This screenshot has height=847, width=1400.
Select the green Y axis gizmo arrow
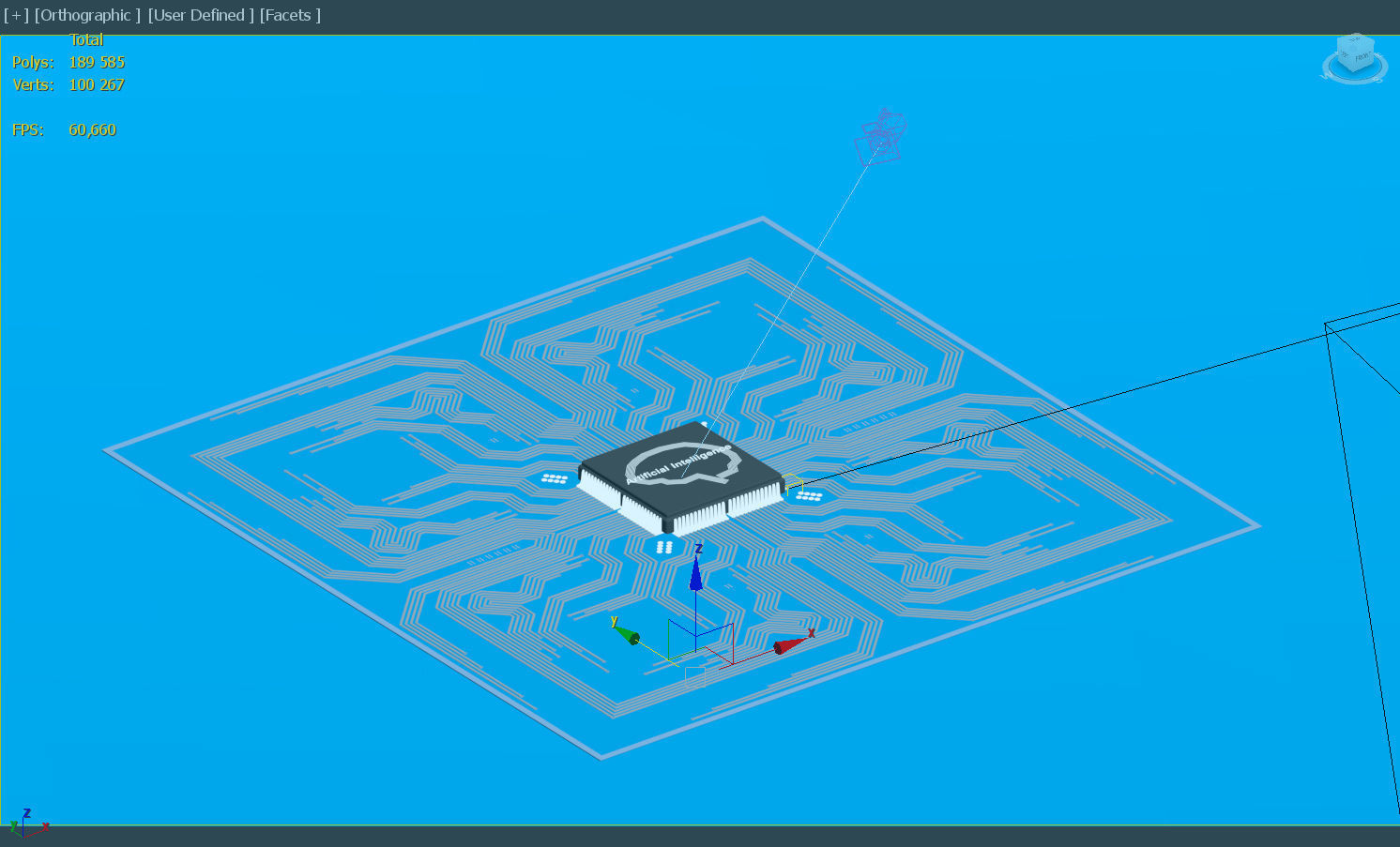pos(626,635)
